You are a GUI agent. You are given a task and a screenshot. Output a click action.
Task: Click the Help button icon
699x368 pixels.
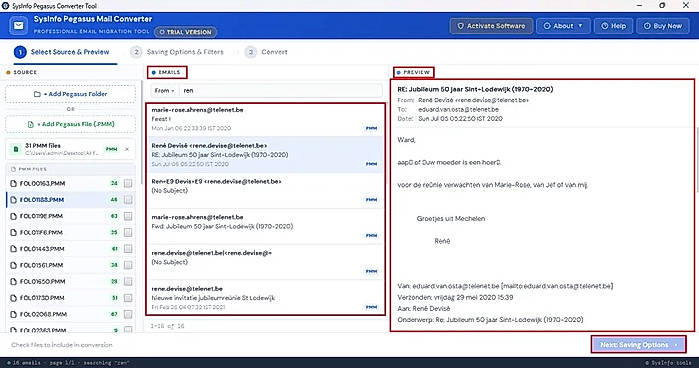(604, 26)
